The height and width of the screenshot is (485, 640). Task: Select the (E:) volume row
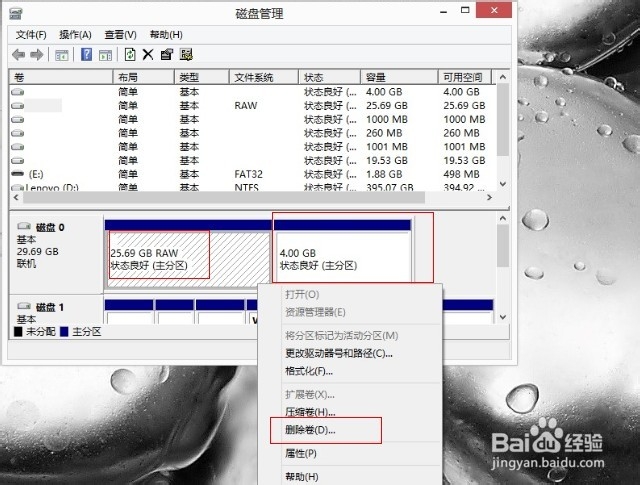click(x=253, y=174)
